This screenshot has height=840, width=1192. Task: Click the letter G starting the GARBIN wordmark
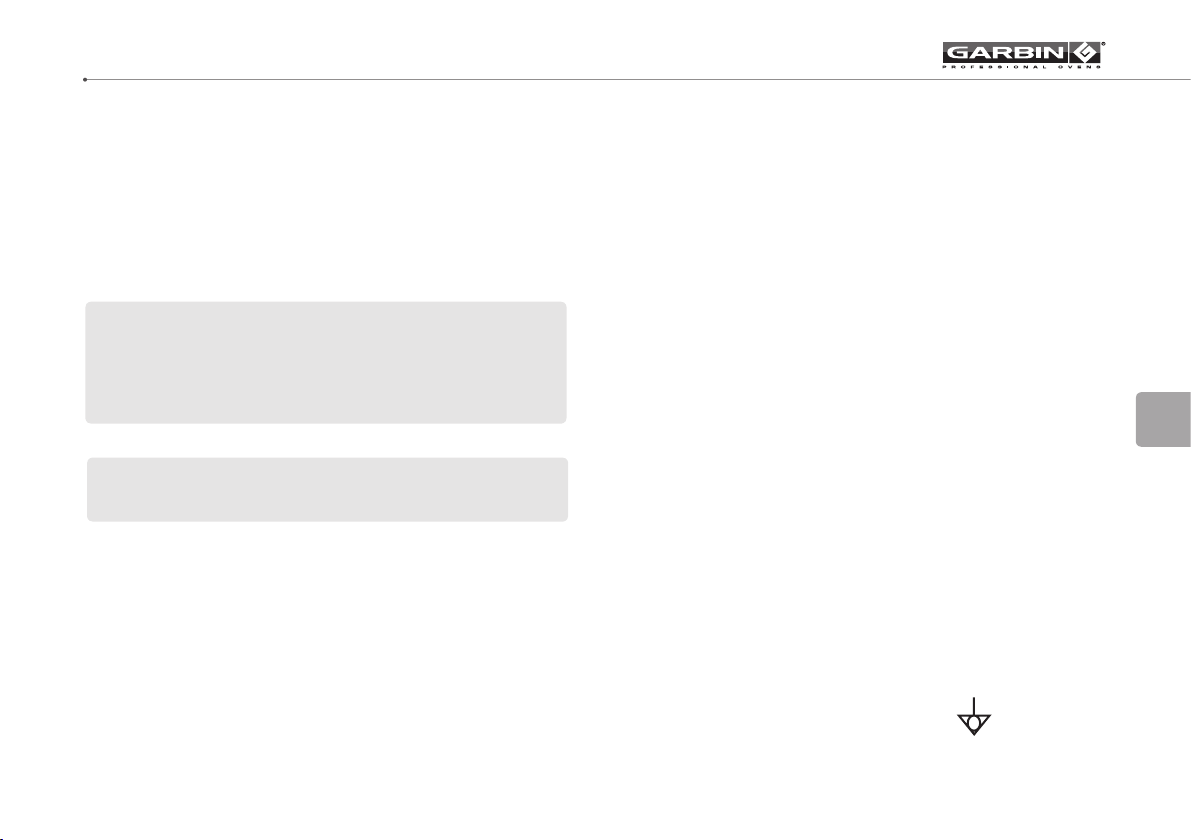[955, 53]
